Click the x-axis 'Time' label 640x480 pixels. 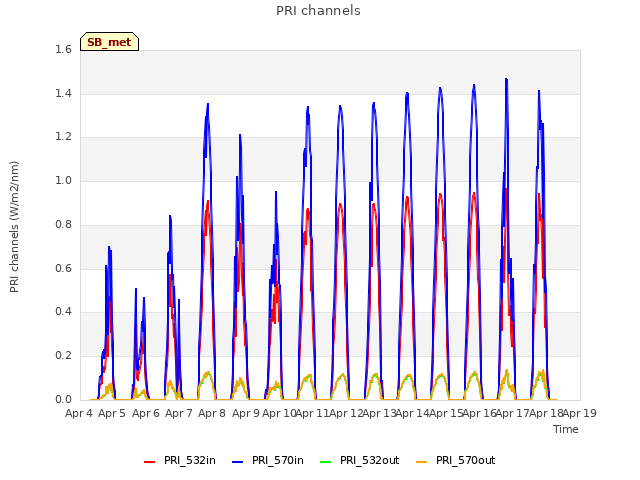(566, 429)
